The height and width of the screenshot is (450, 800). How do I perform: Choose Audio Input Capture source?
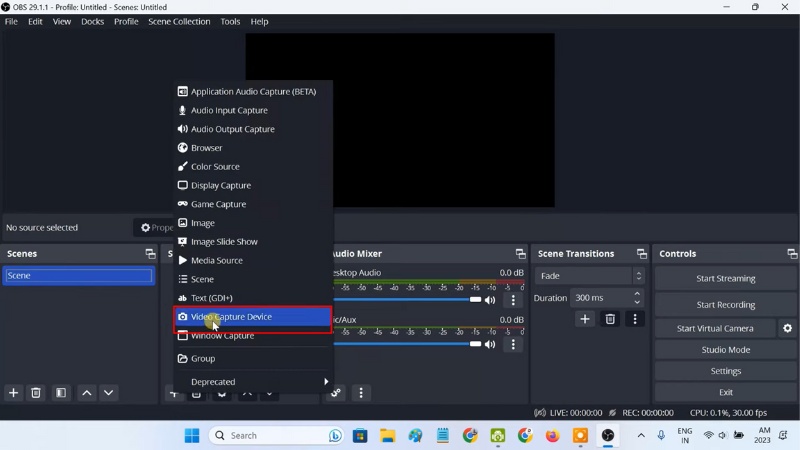[x=253, y=111]
